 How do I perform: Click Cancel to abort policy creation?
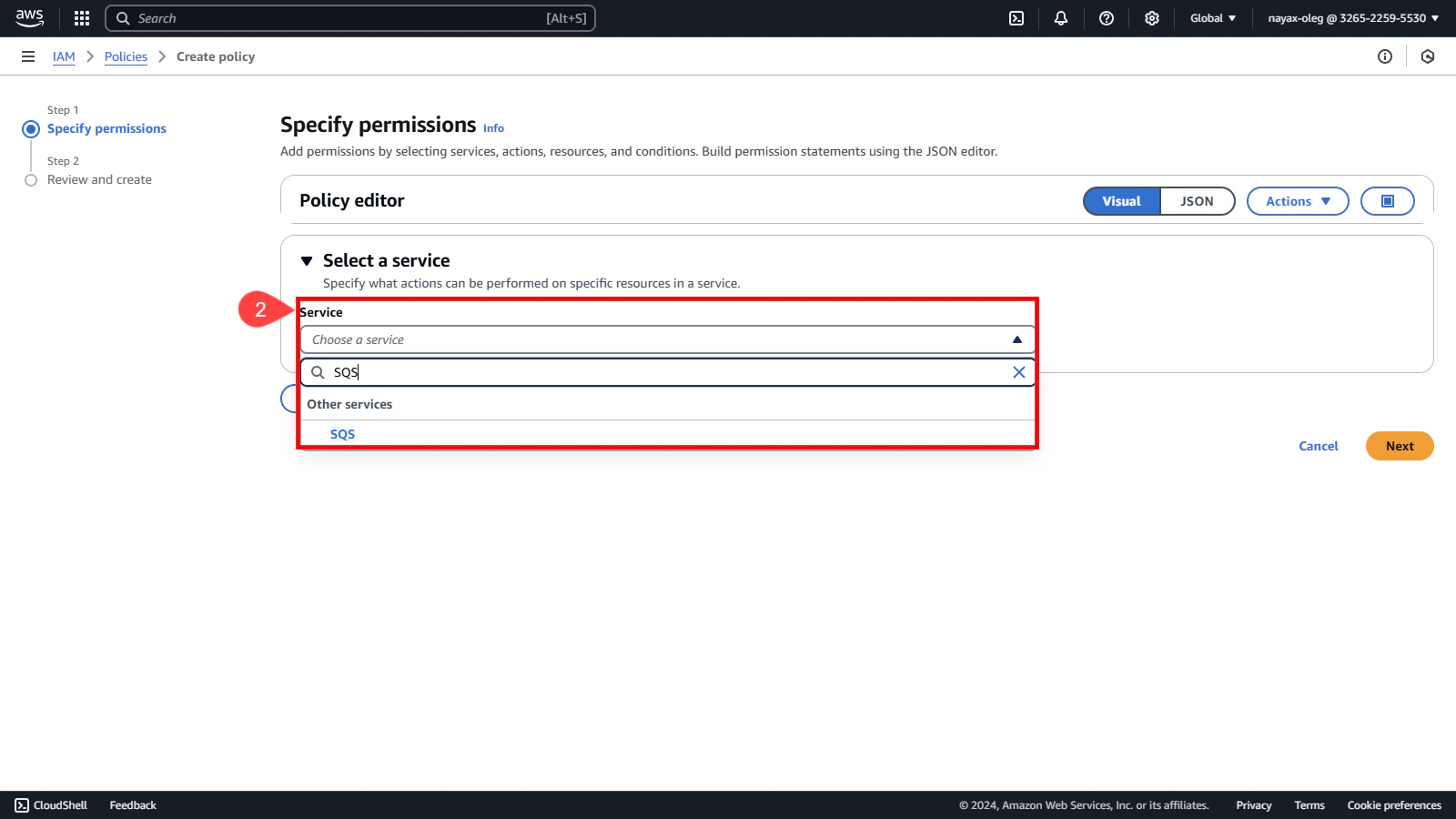pyautogui.click(x=1319, y=446)
